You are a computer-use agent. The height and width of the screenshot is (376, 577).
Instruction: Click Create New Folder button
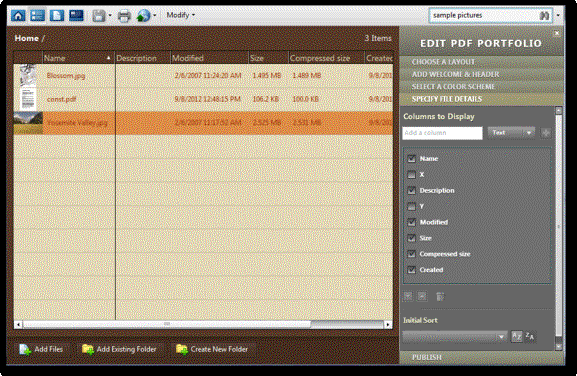(x=212, y=349)
